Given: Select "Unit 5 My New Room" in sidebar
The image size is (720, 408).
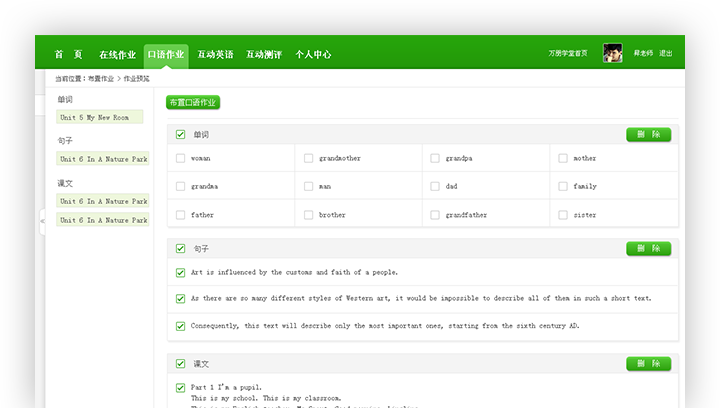Looking at the screenshot, I should (x=100, y=117).
